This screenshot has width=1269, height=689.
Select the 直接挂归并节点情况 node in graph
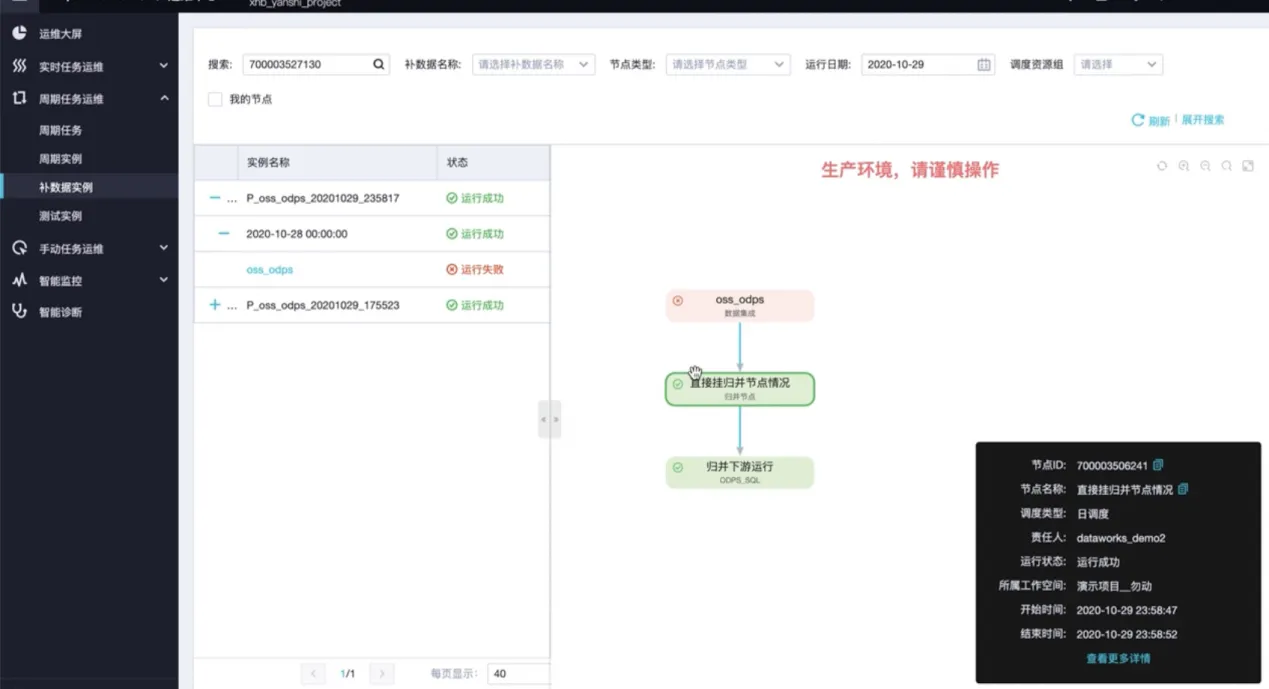pyautogui.click(x=740, y=389)
